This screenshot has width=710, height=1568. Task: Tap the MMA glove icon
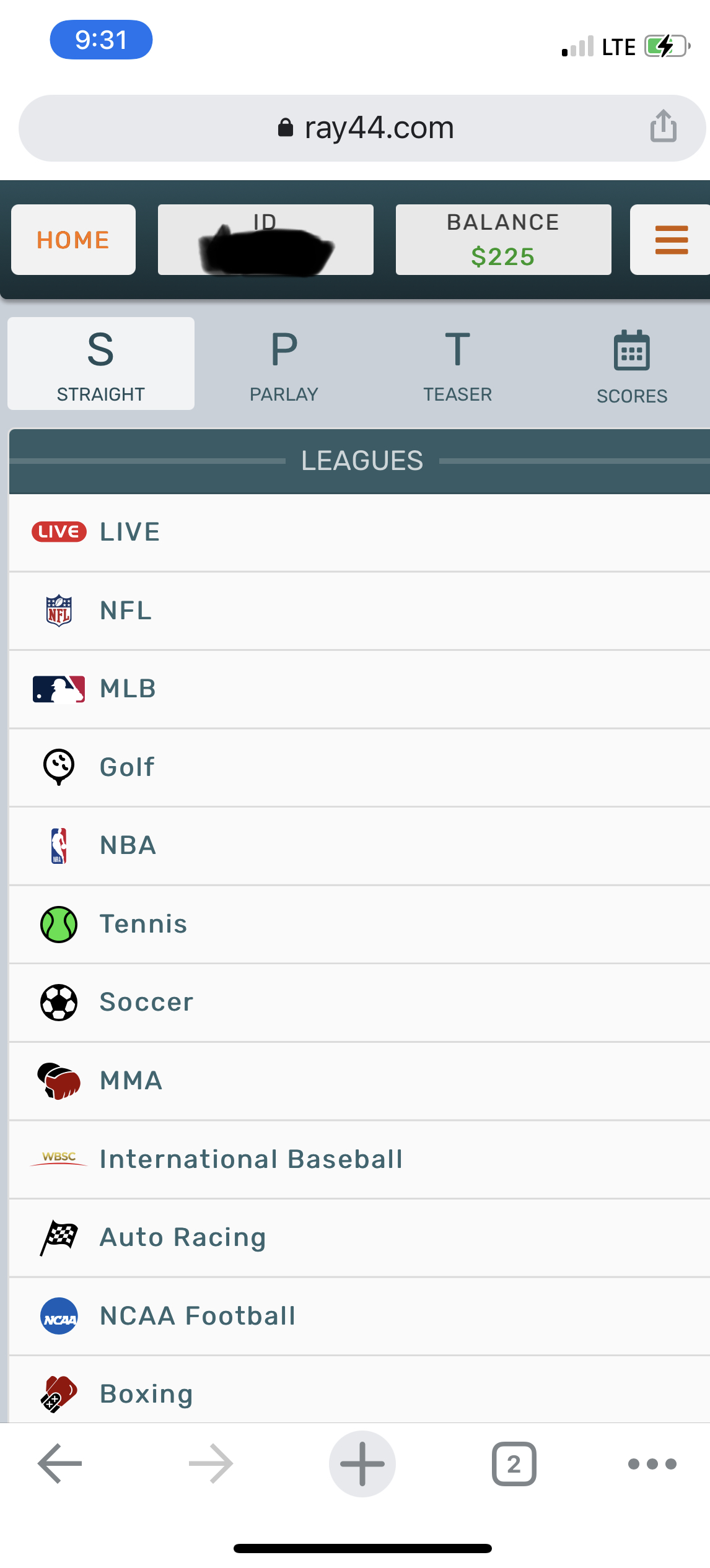[x=59, y=1081]
